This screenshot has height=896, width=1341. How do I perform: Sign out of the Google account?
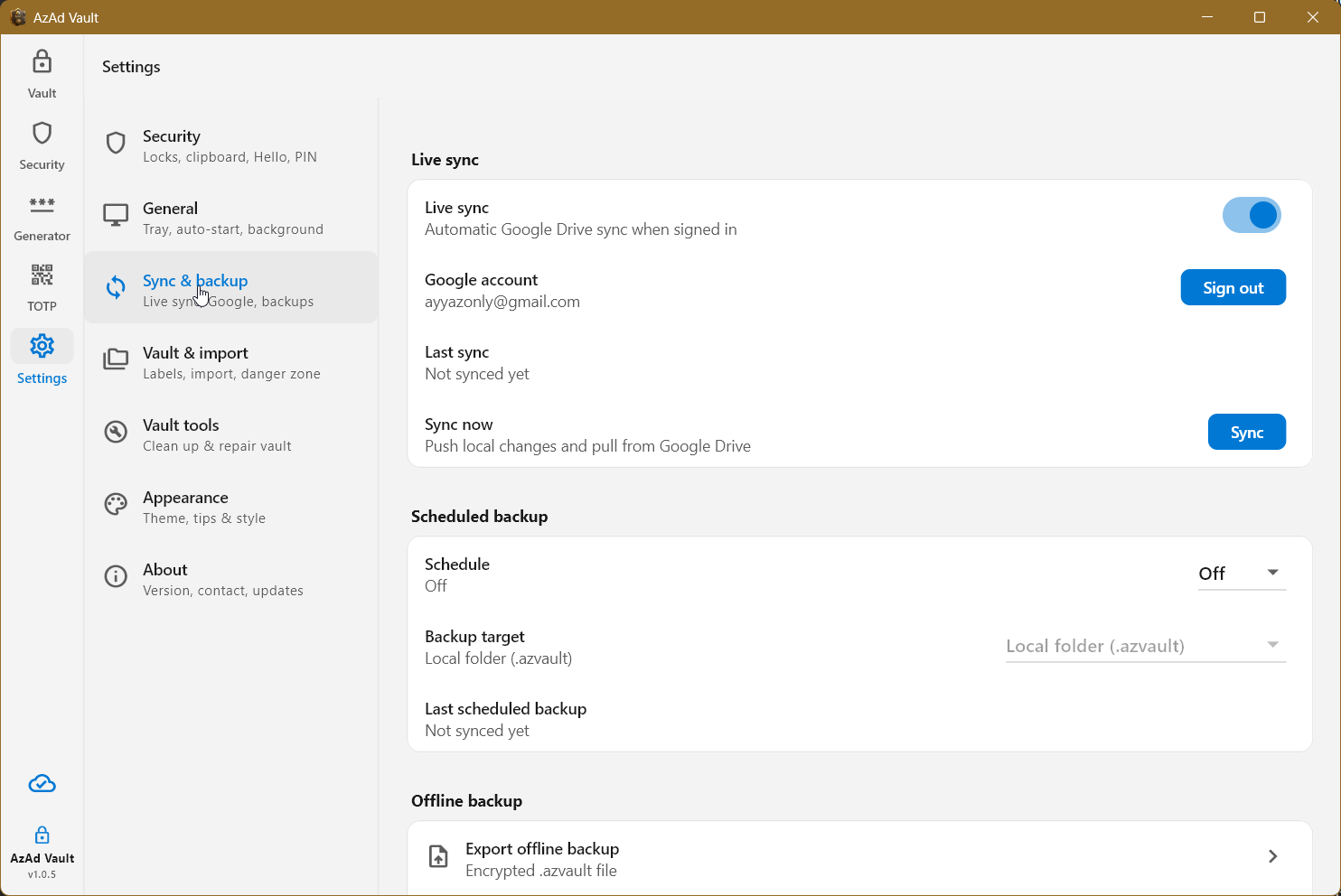click(1233, 287)
